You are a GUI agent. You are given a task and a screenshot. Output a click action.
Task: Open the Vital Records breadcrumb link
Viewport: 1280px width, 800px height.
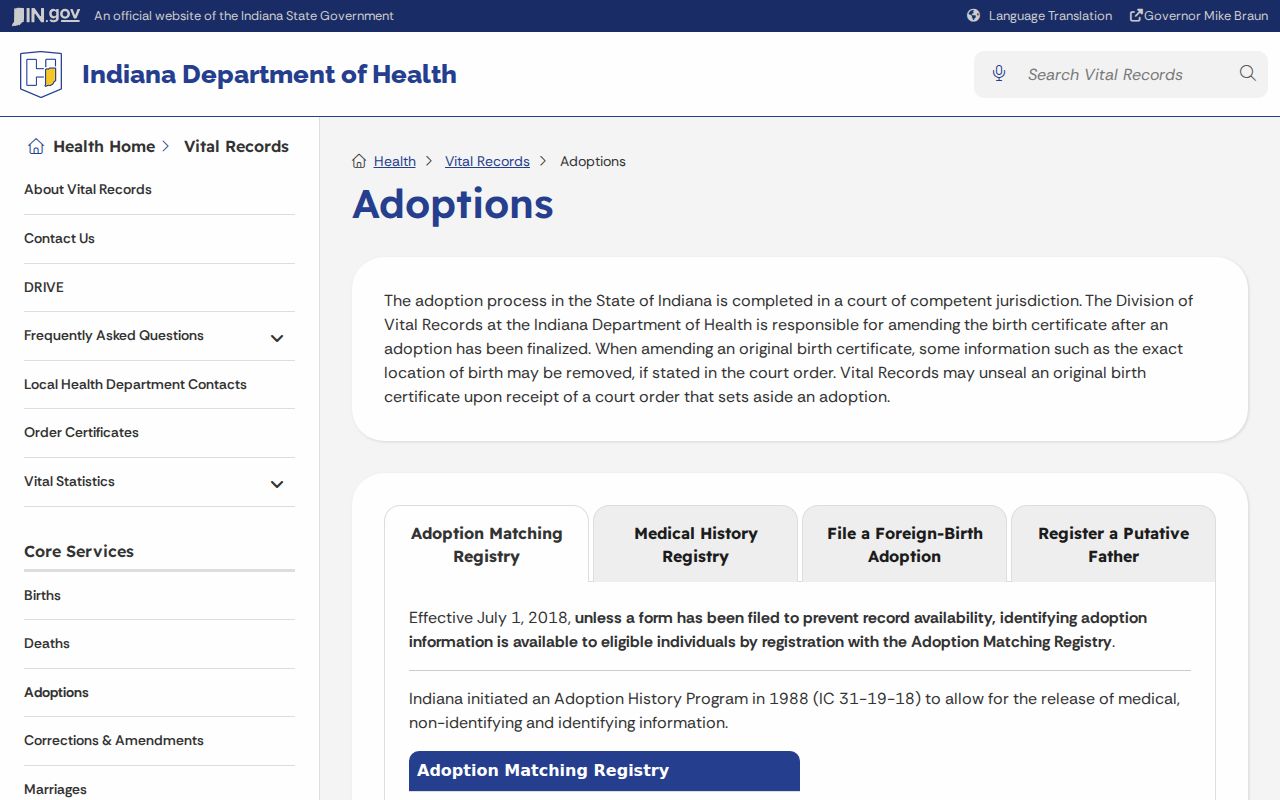487,161
